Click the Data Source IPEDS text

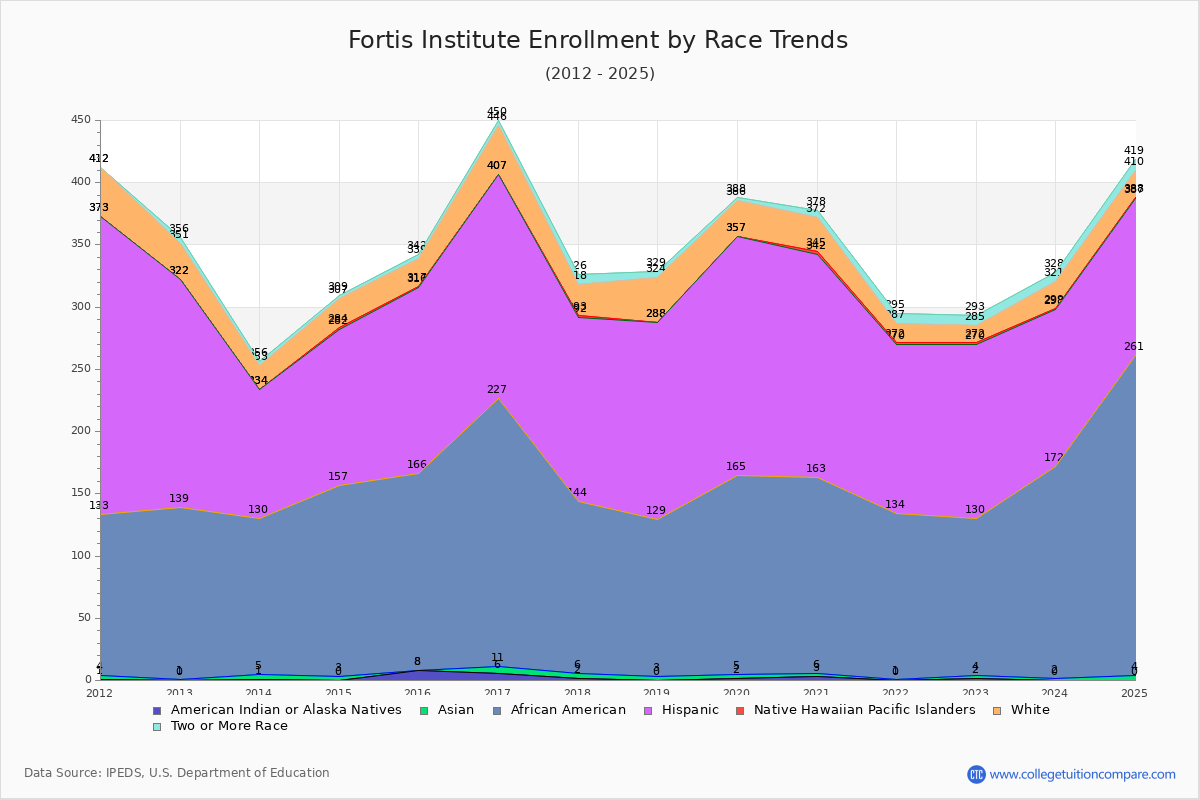click(177, 773)
